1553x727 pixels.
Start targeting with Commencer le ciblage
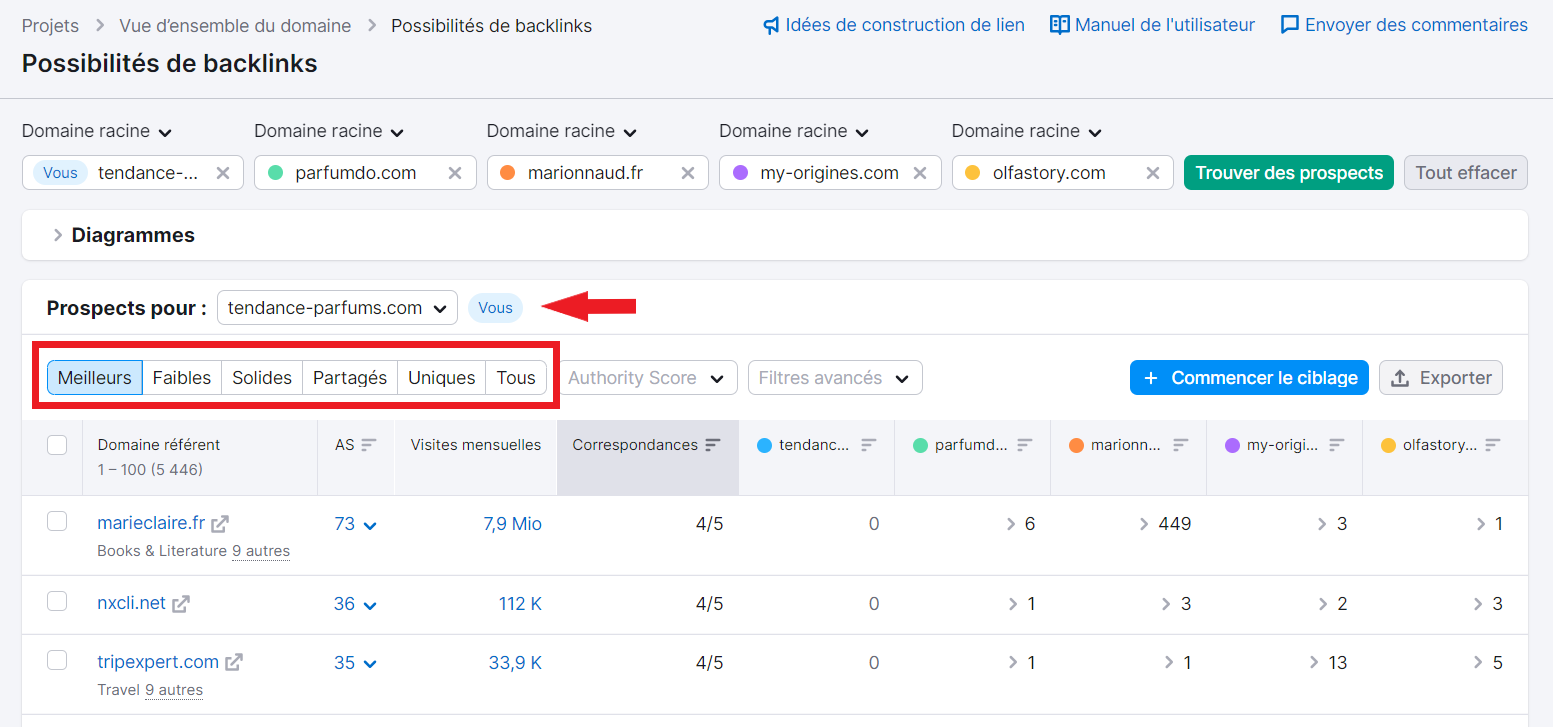coord(1249,378)
